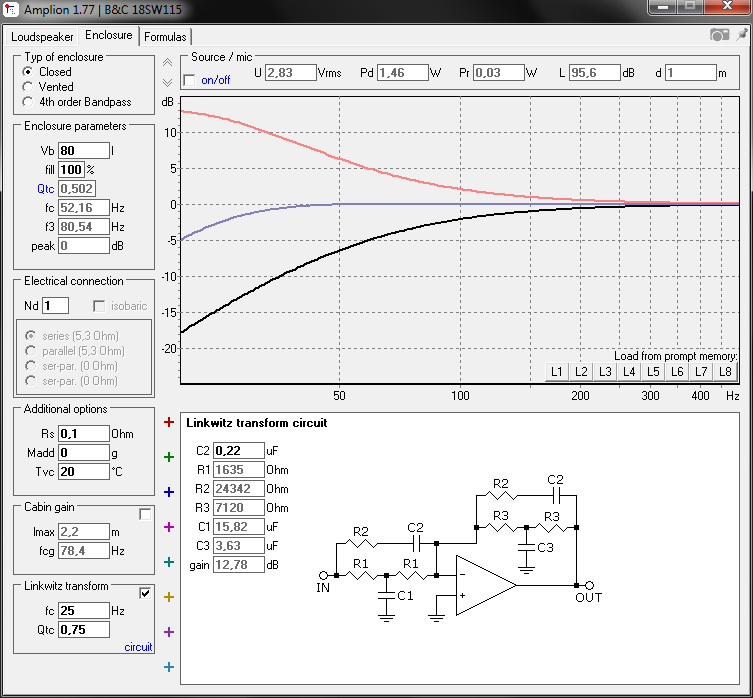Click the Linkwitz transform circuit heading
The height and width of the screenshot is (698, 753).
click(x=256, y=423)
